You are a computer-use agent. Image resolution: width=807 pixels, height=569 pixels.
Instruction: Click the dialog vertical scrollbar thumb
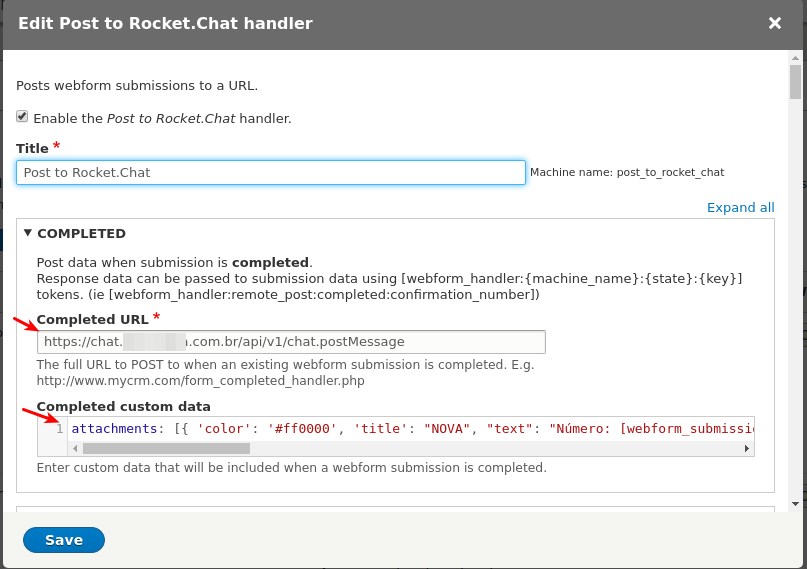(796, 82)
